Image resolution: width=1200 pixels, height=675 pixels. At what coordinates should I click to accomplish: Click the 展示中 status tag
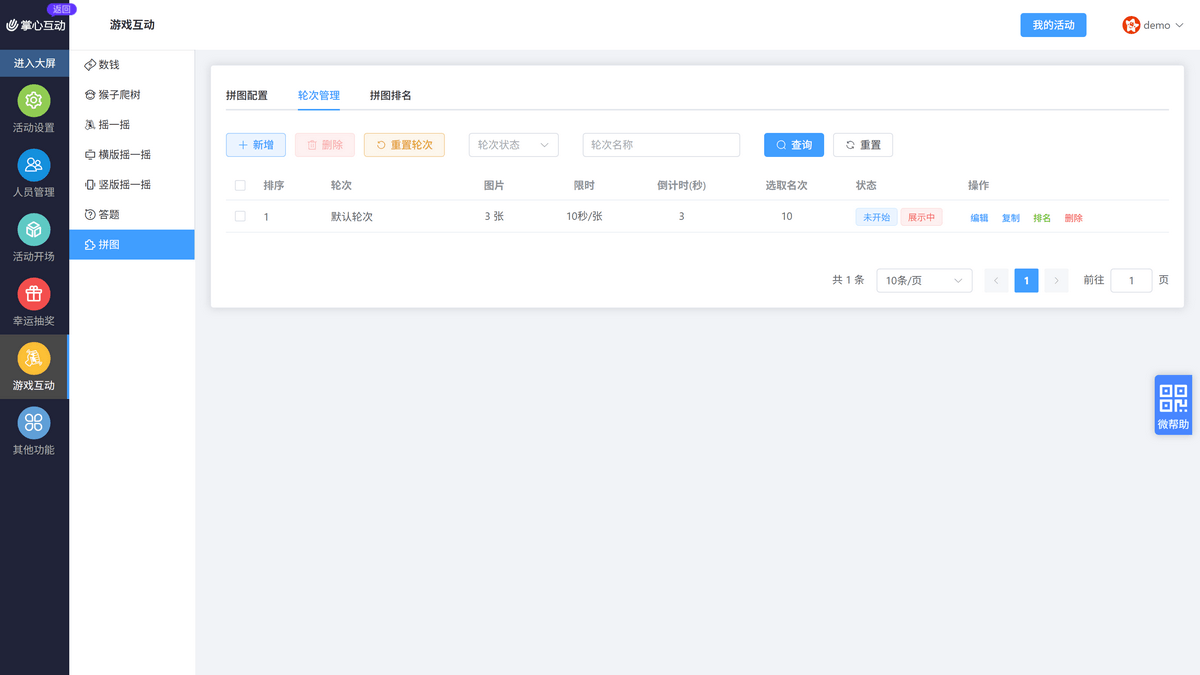click(x=921, y=217)
